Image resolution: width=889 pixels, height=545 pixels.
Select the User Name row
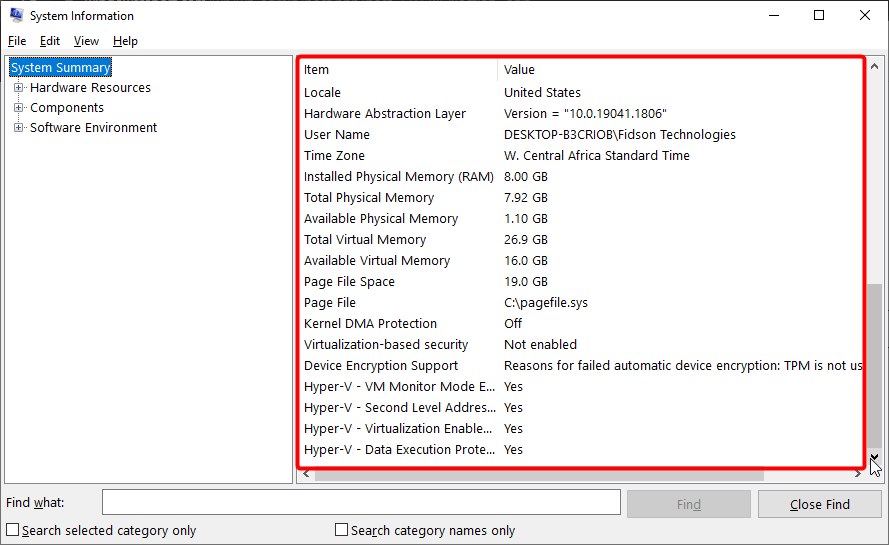pos(581,134)
